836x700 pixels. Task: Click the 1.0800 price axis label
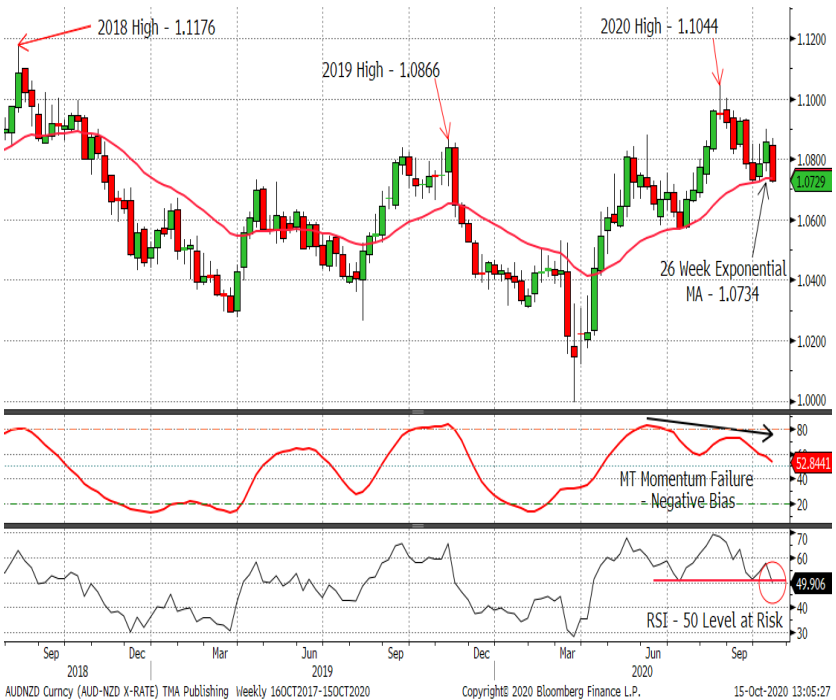tap(811, 159)
